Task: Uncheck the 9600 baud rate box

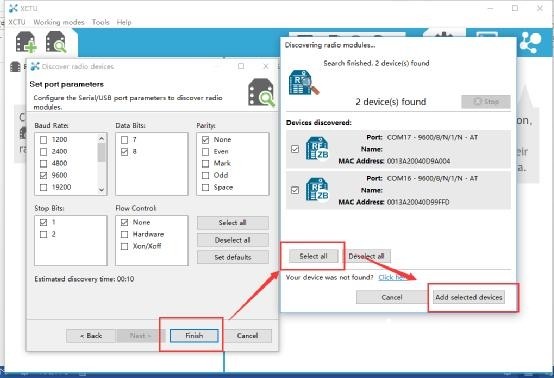Action: (43, 175)
